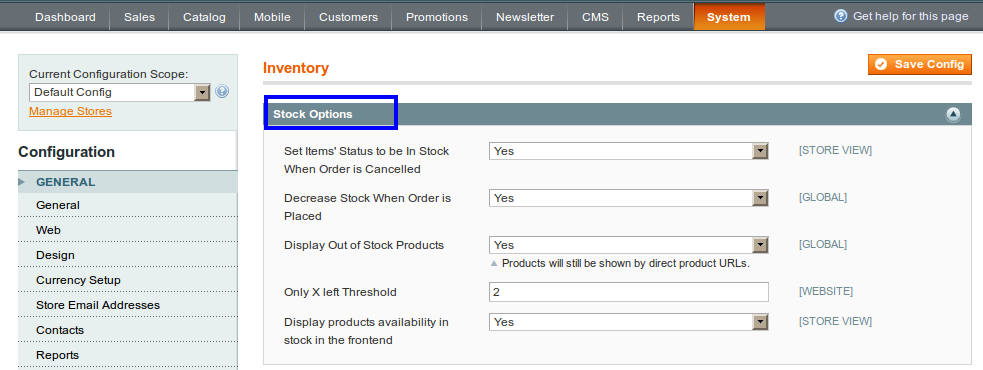Screen dimensions: 983x370
Task: Click the Stock Options section header
Action: [617, 114]
